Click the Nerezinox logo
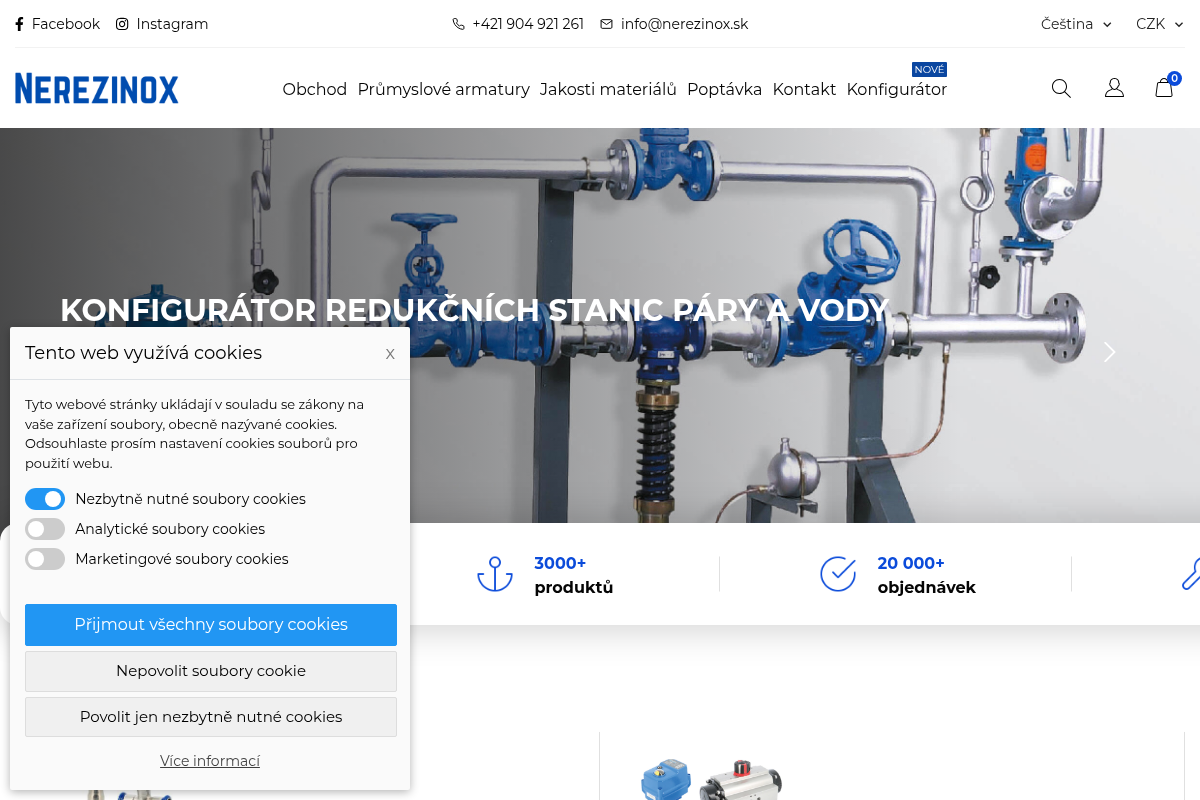Viewport: 1200px width, 800px height. point(97,89)
